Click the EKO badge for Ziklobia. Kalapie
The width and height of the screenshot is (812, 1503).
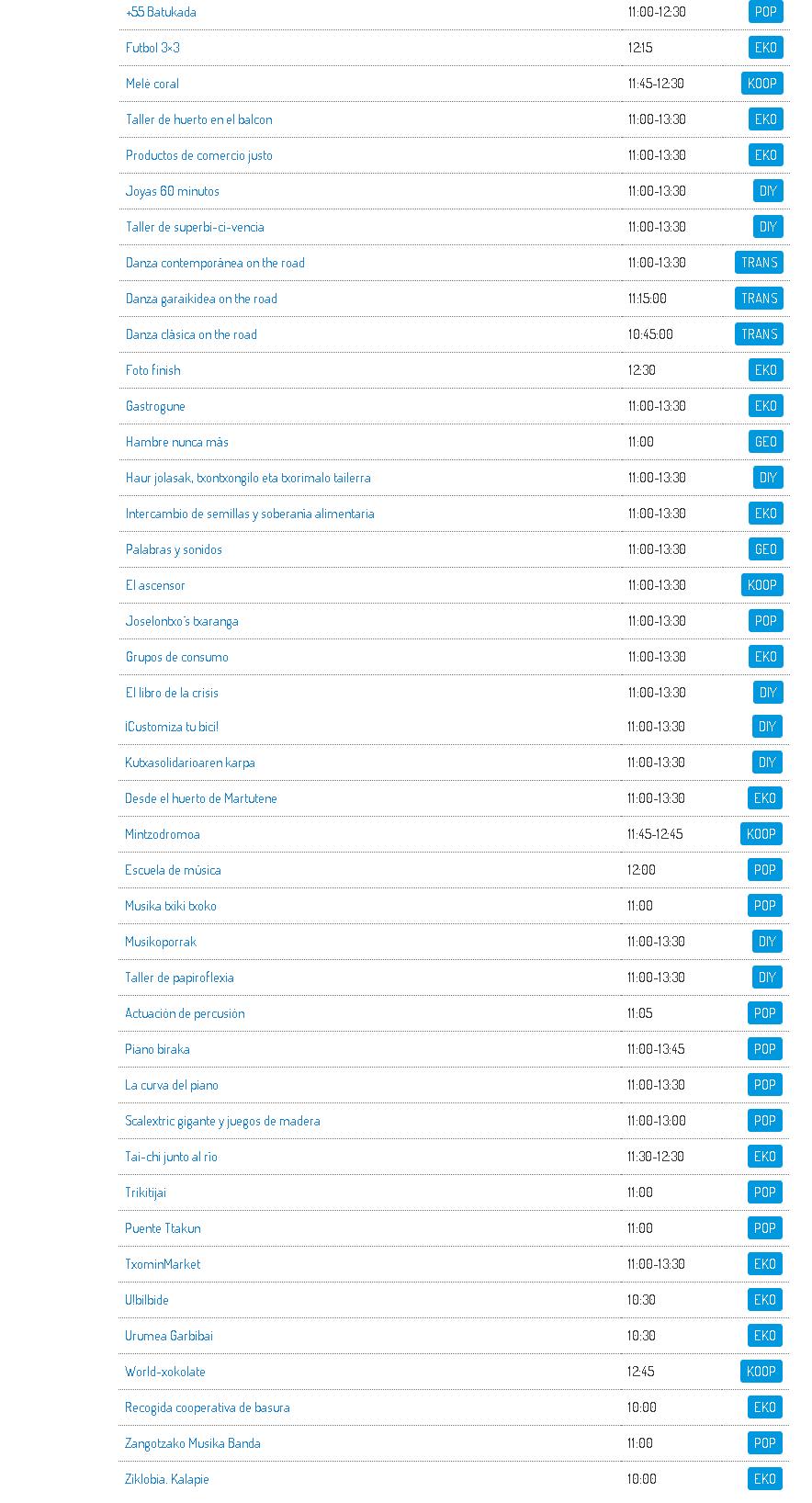[764, 1479]
